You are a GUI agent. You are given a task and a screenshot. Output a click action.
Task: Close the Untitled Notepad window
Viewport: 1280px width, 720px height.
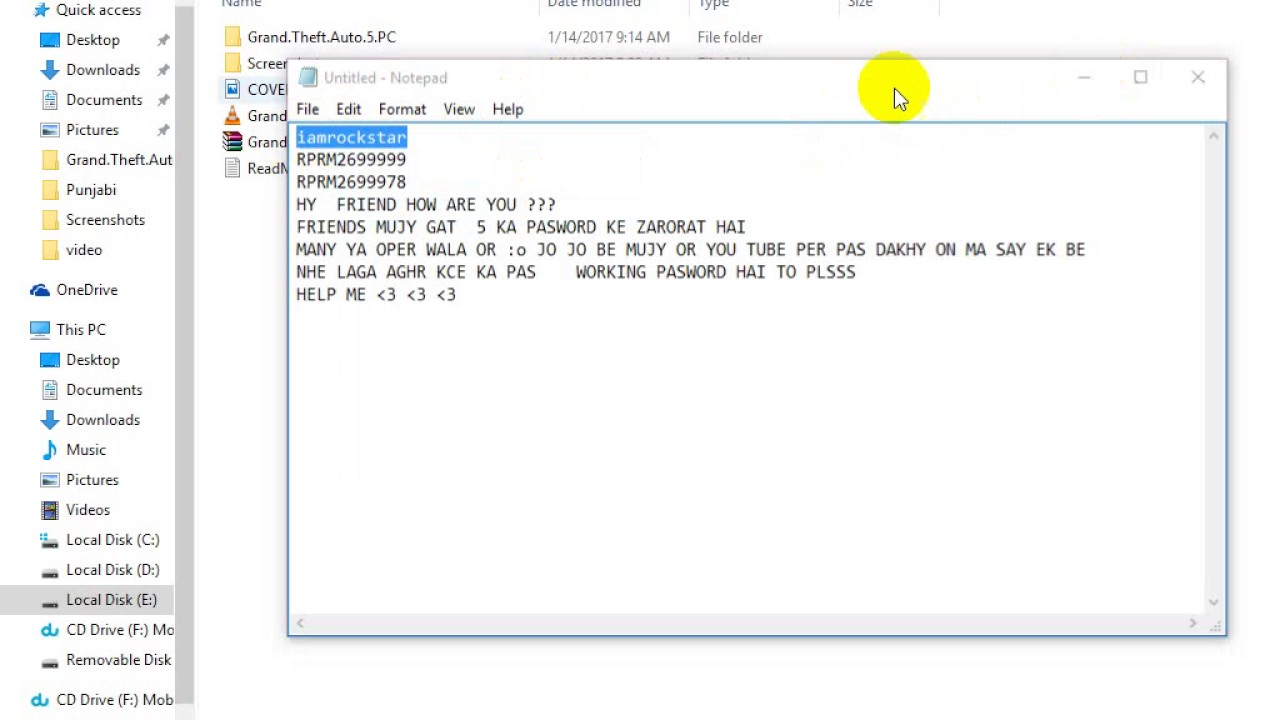pos(1198,78)
